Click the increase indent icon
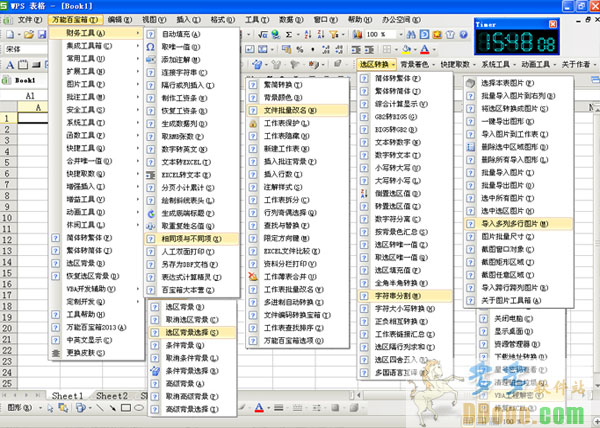Image resolution: width=600 pixels, height=428 pixels. pos(369,49)
